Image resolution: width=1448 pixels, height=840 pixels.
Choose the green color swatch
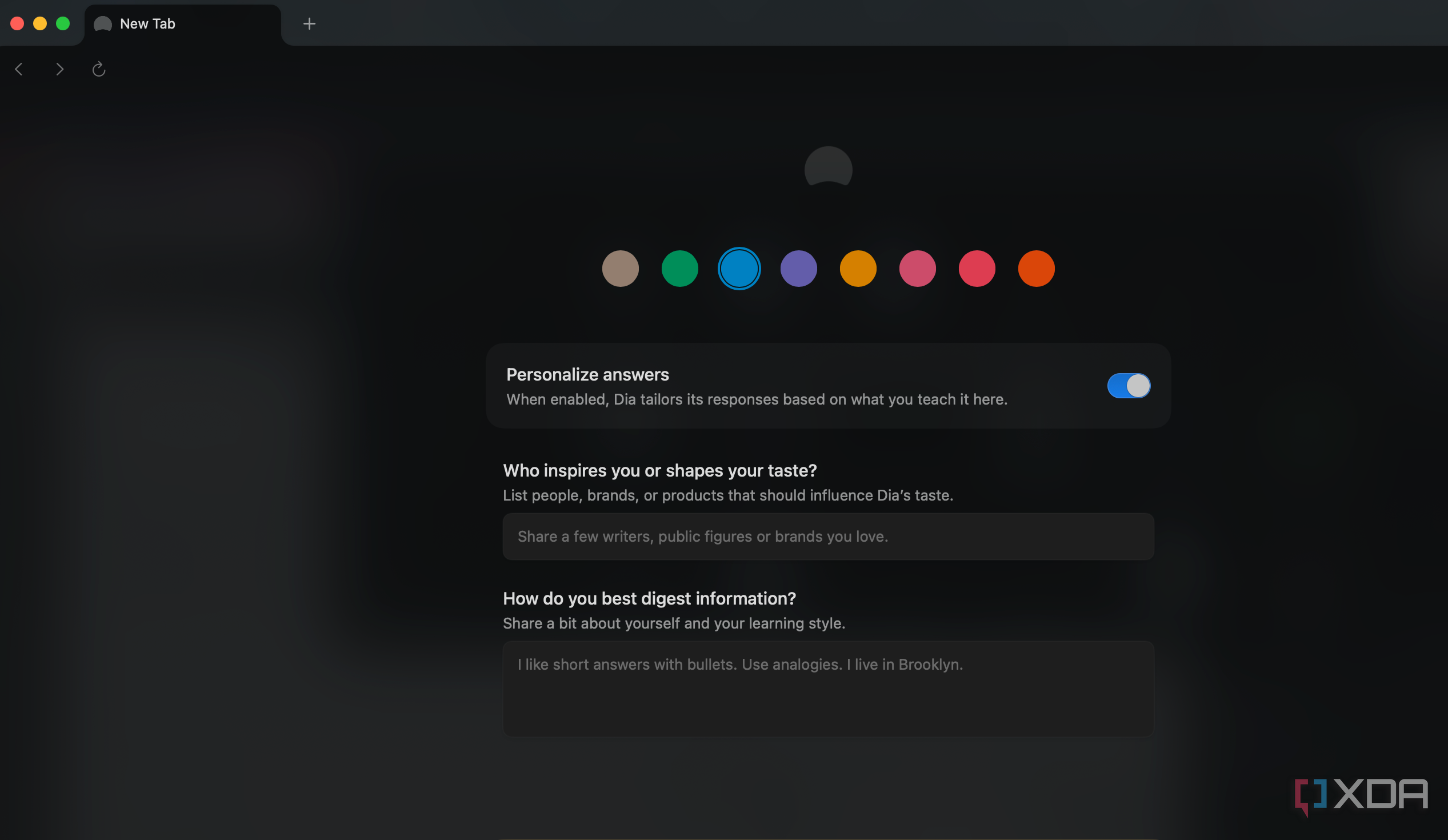point(680,269)
